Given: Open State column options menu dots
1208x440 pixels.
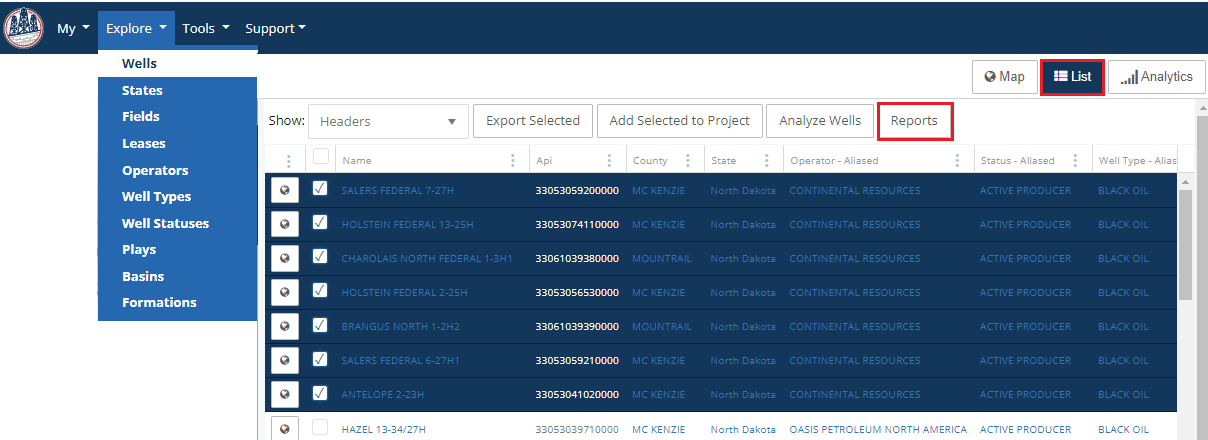Looking at the screenshot, I should point(766,160).
